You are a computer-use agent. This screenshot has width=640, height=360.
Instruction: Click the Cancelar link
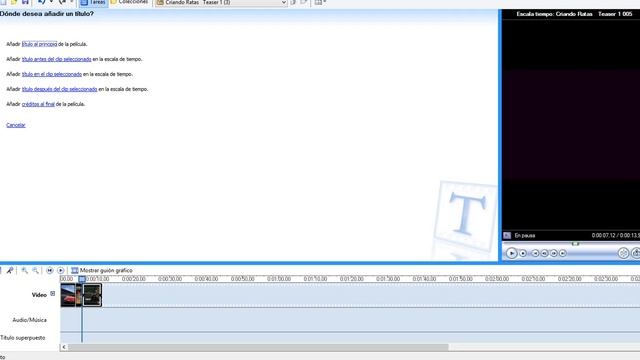(x=16, y=125)
